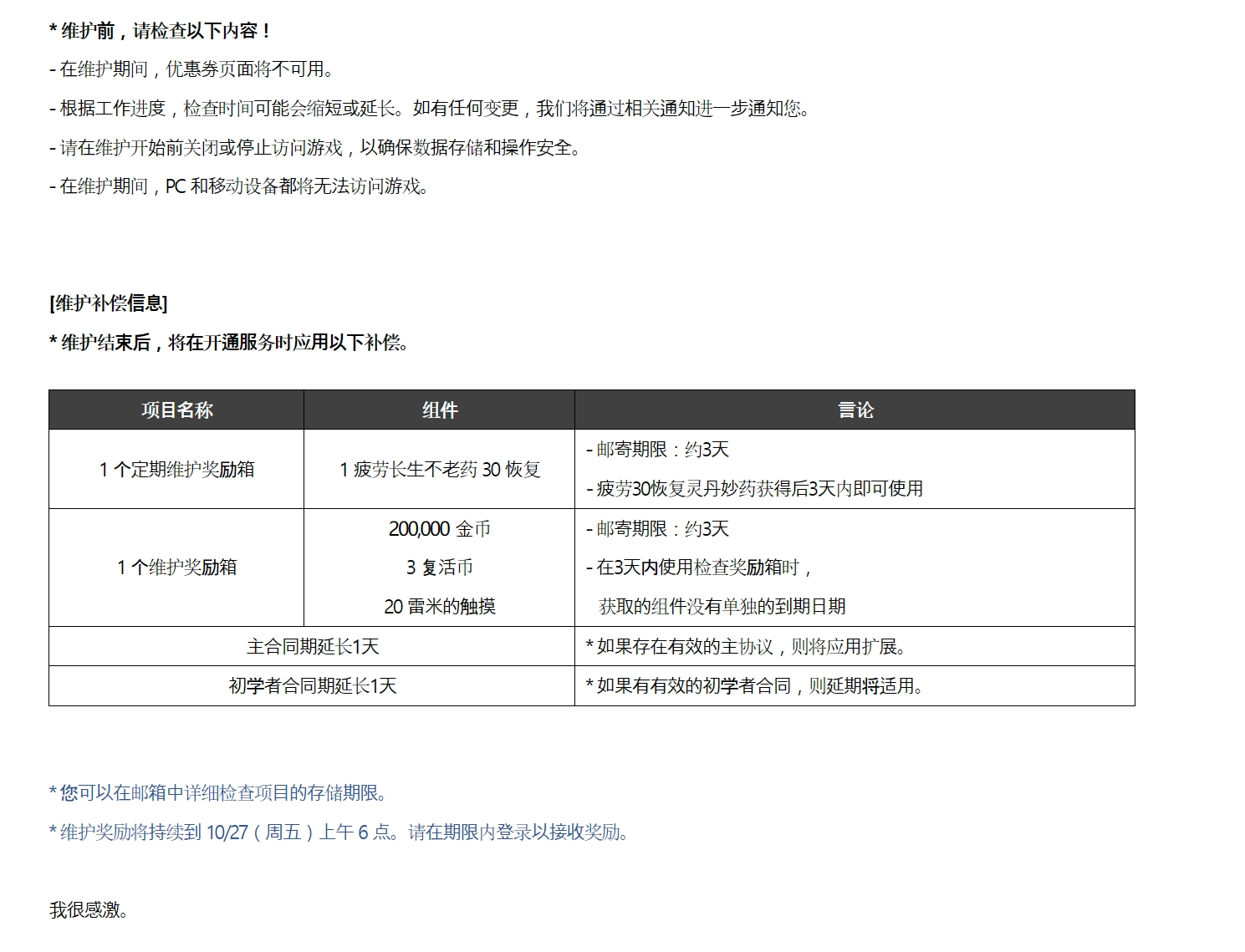
Task: Click line starting 根据工作进度，检查时间可能会缩短或延长
Action: click(430, 109)
